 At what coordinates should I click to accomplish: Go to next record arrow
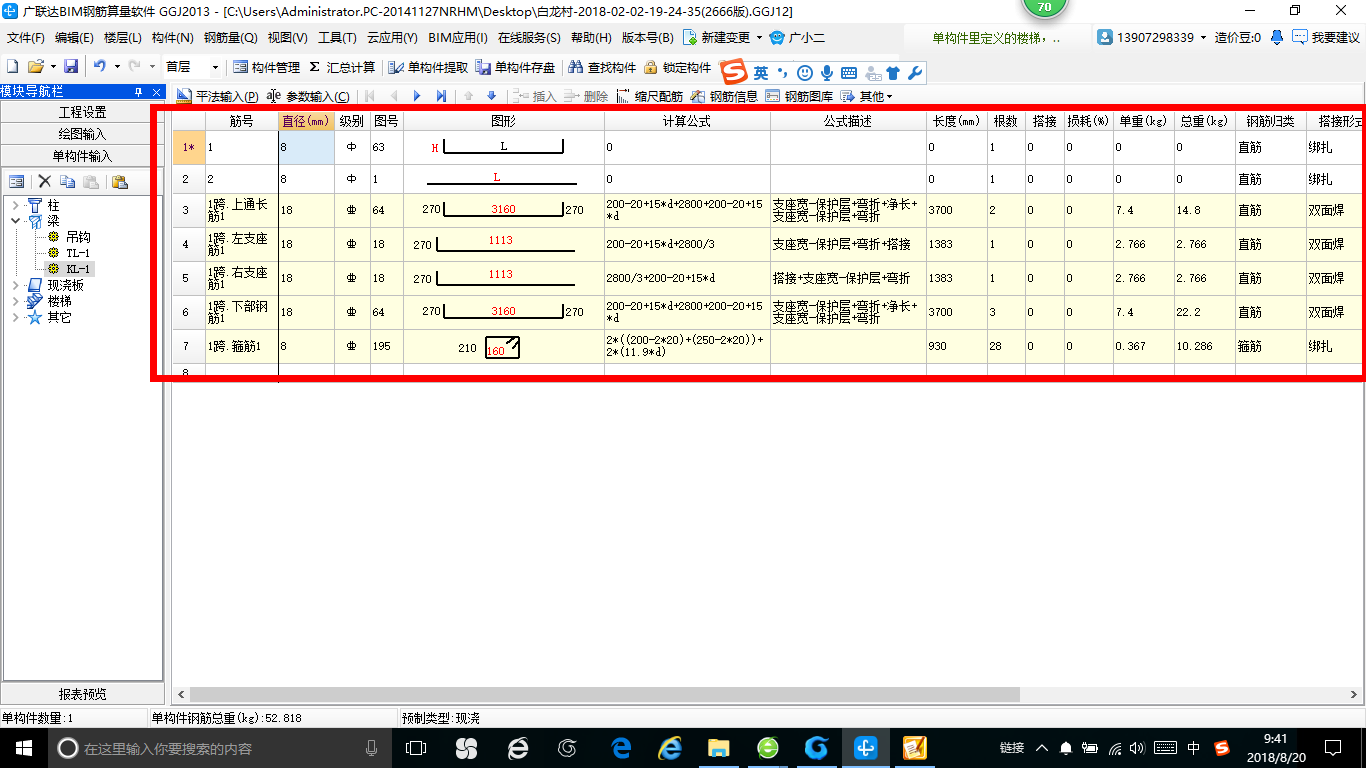pyautogui.click(x=417, y=96)
